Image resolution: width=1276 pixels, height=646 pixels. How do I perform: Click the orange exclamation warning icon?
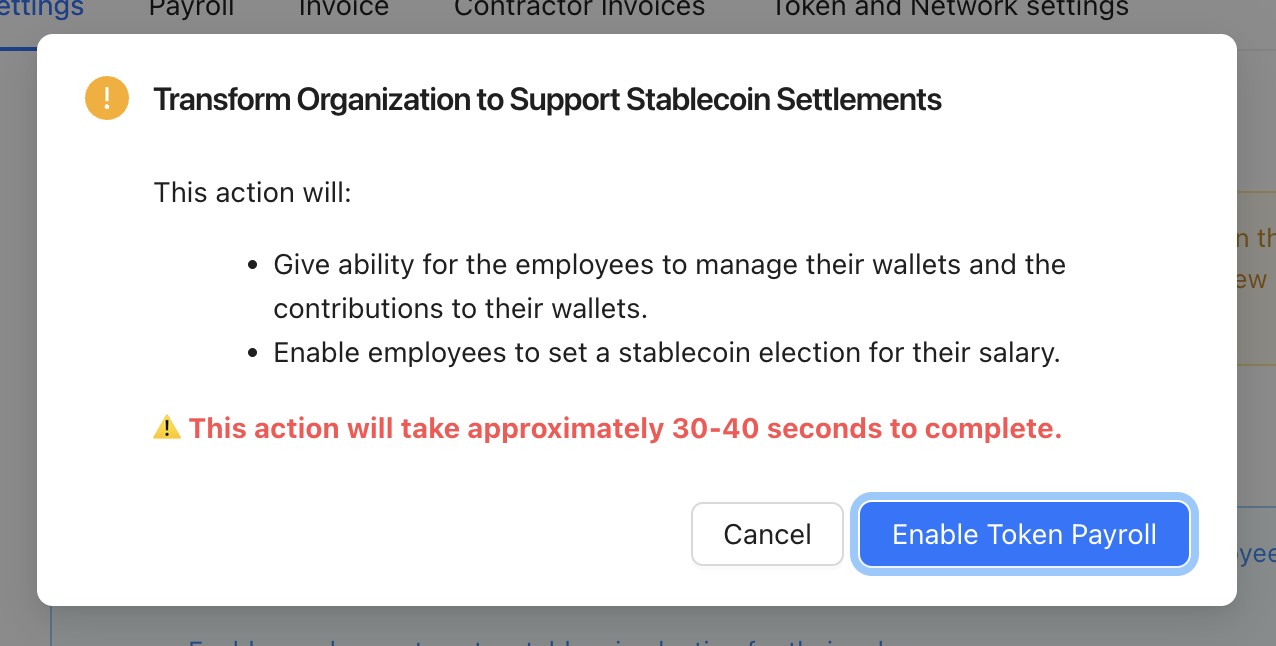tap(107, 99)
